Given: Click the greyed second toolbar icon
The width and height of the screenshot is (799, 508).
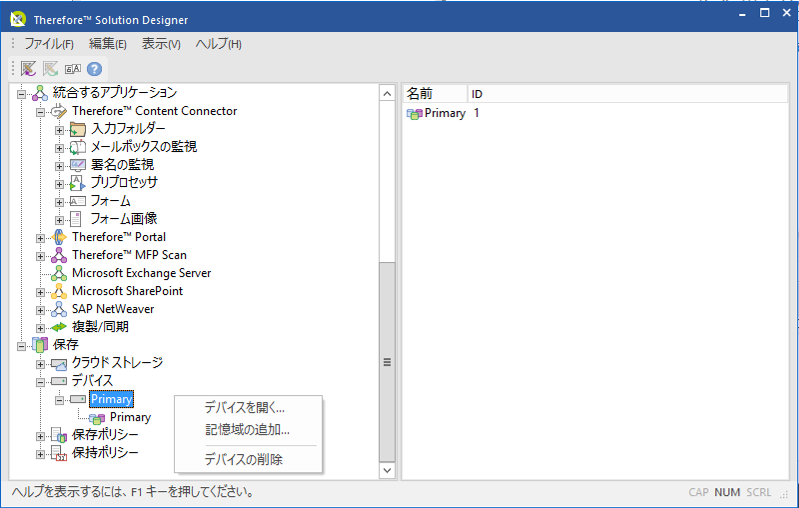Looking at the screenshot, I should point(50,68).
